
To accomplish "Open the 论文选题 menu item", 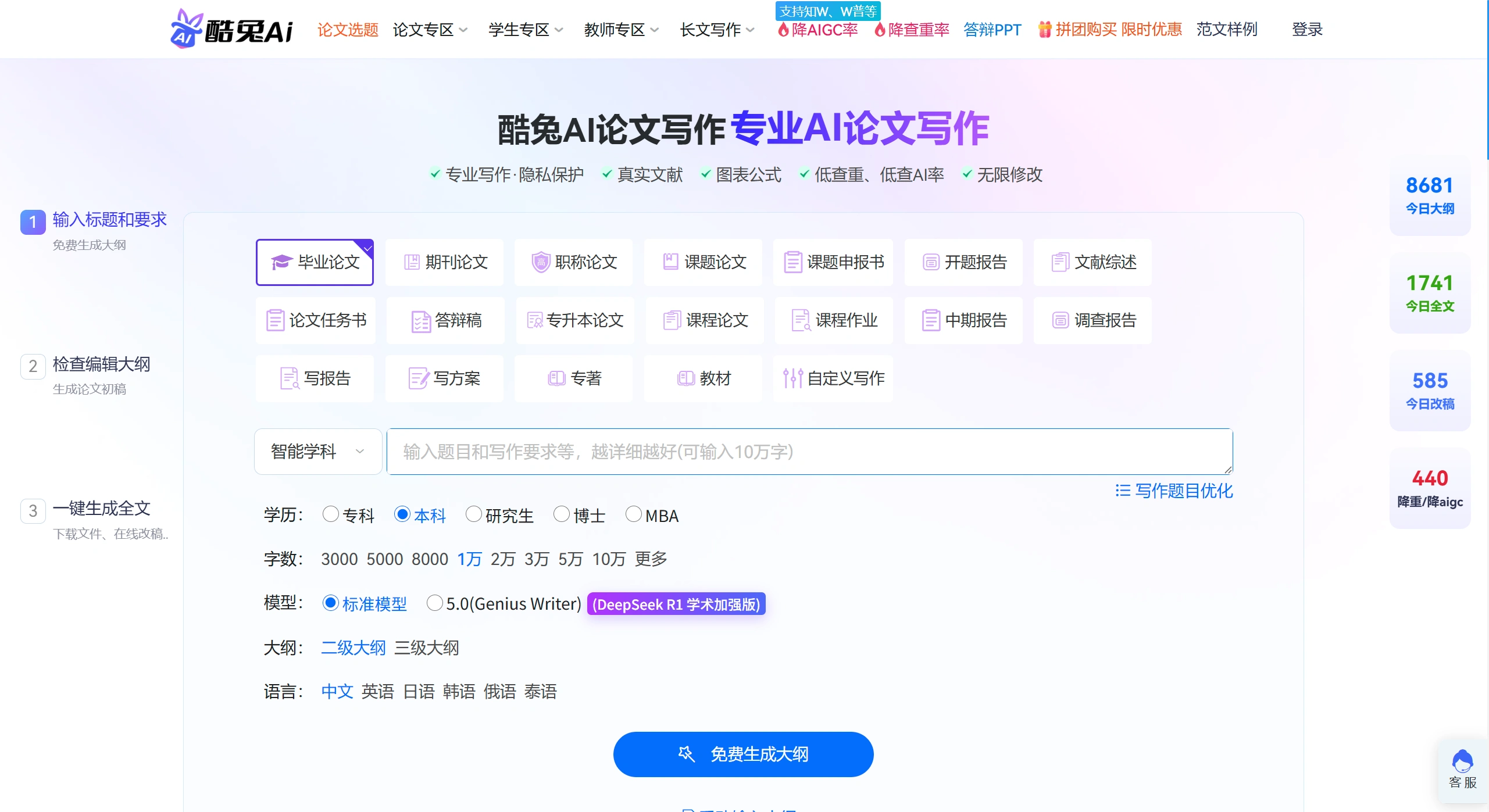I will point(347,30).
